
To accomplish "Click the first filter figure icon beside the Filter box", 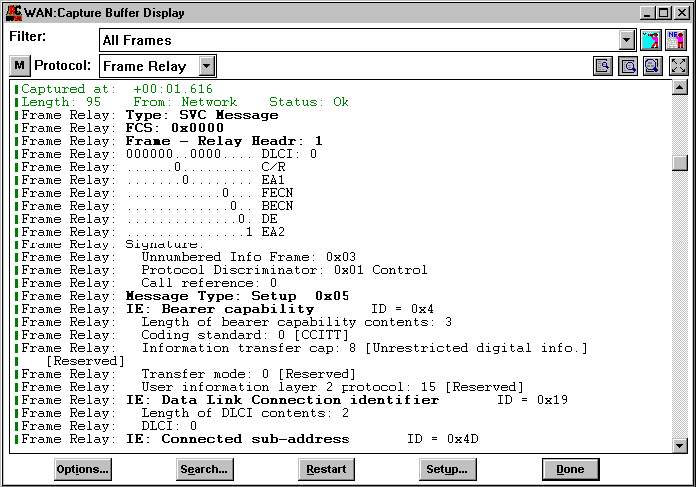I will pos(652,40).
